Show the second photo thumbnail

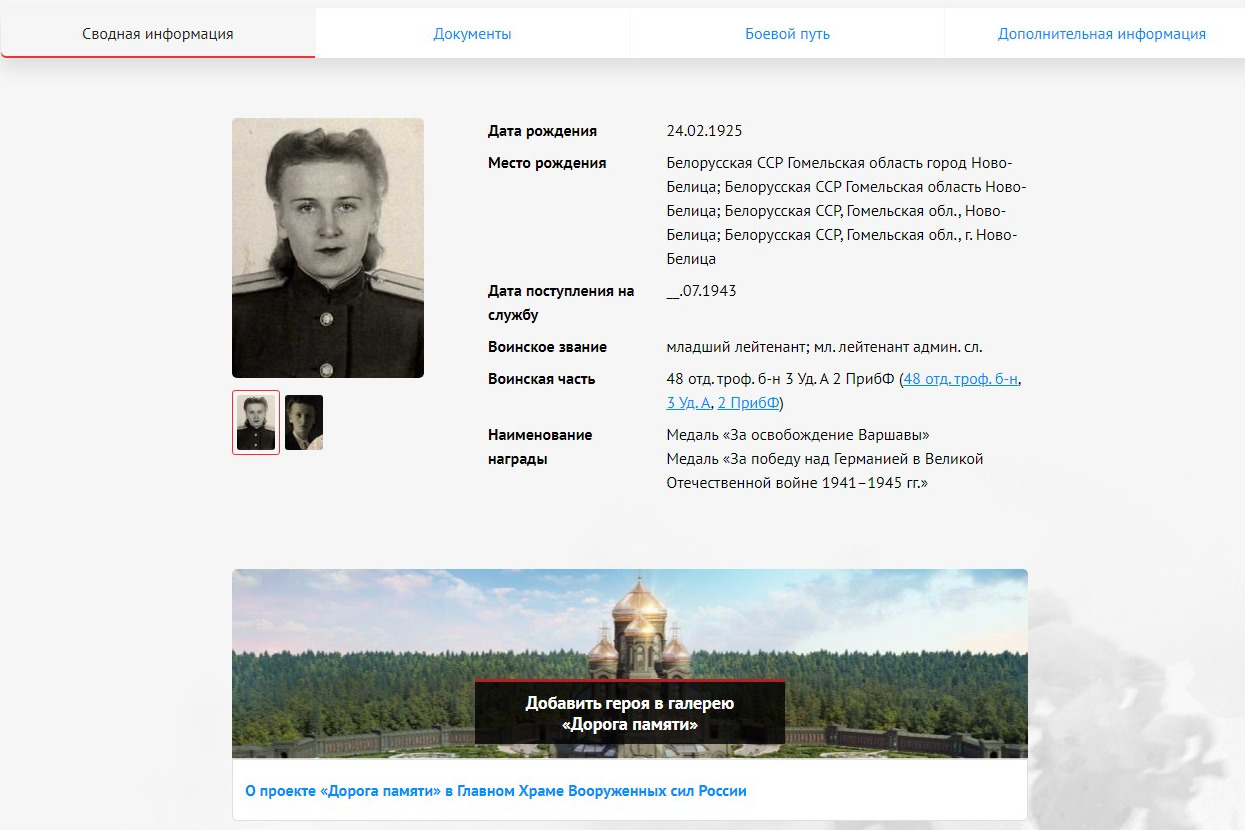coord(304,423)
